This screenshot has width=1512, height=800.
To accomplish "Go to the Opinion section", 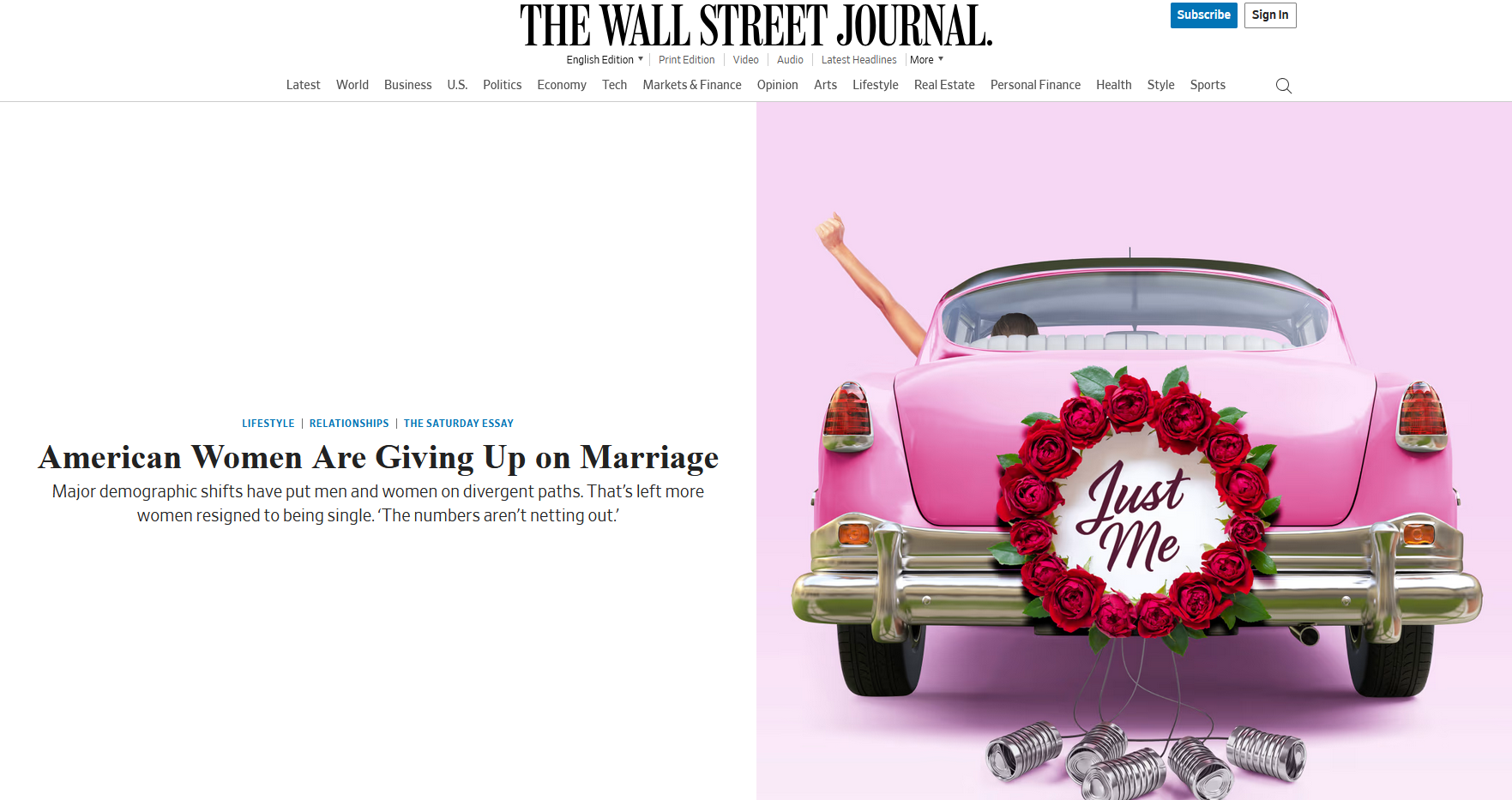I will click(x=777, y=85).
